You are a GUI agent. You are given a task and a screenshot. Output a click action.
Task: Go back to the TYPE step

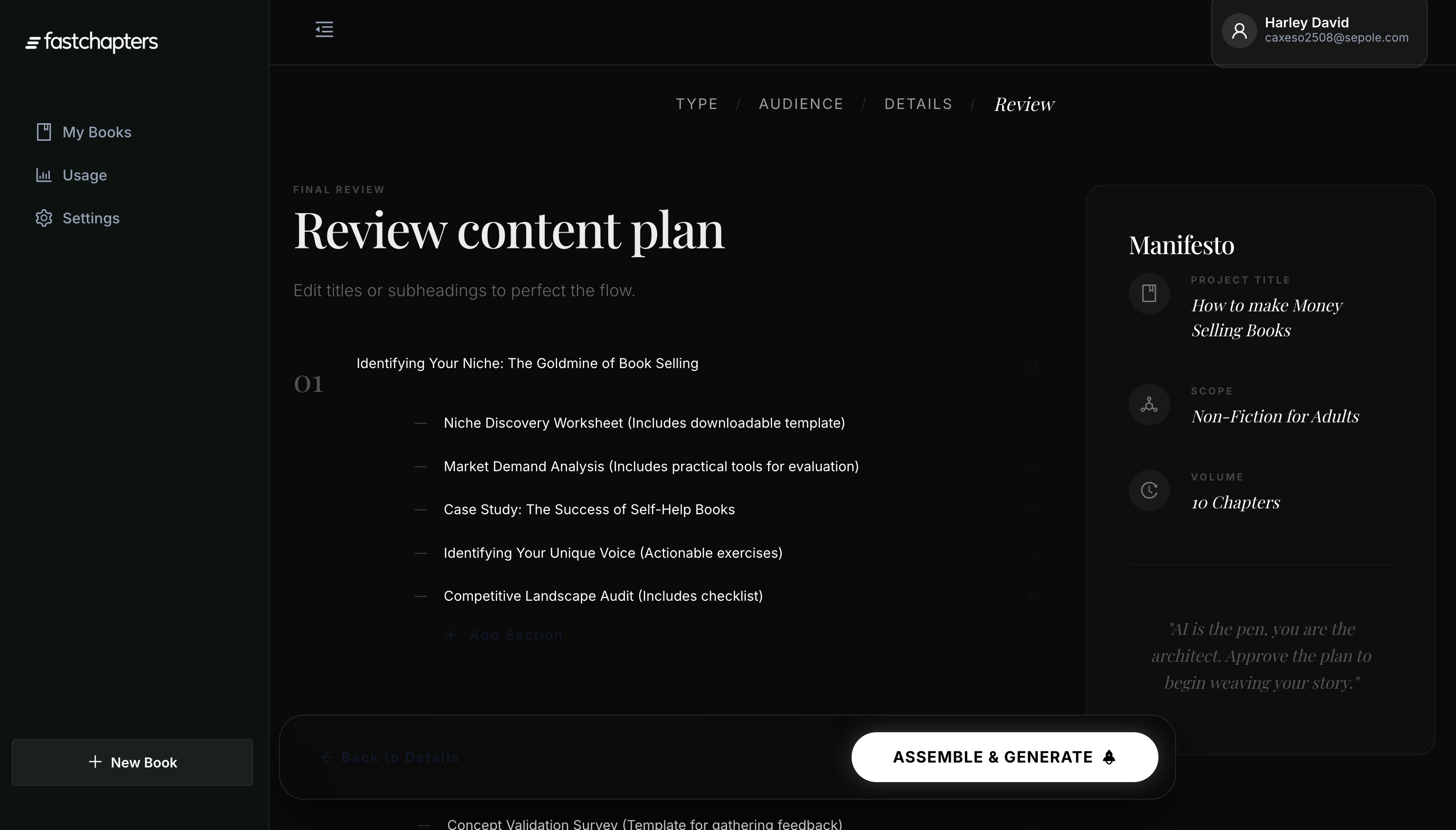point(697,104)
